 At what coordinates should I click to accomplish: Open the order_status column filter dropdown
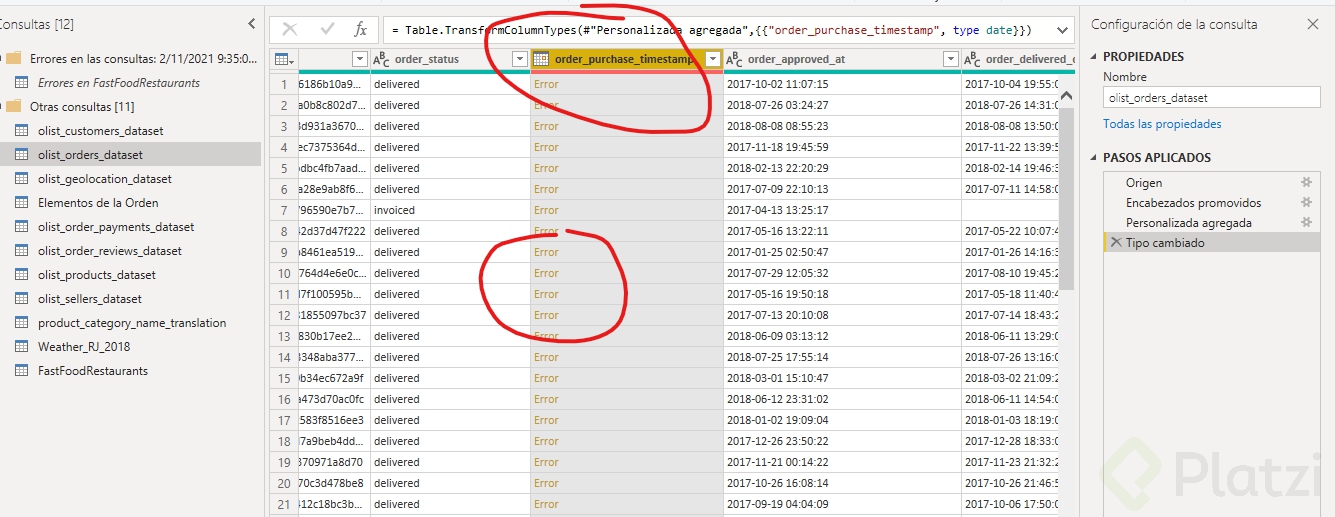click(x=519, y=60)
